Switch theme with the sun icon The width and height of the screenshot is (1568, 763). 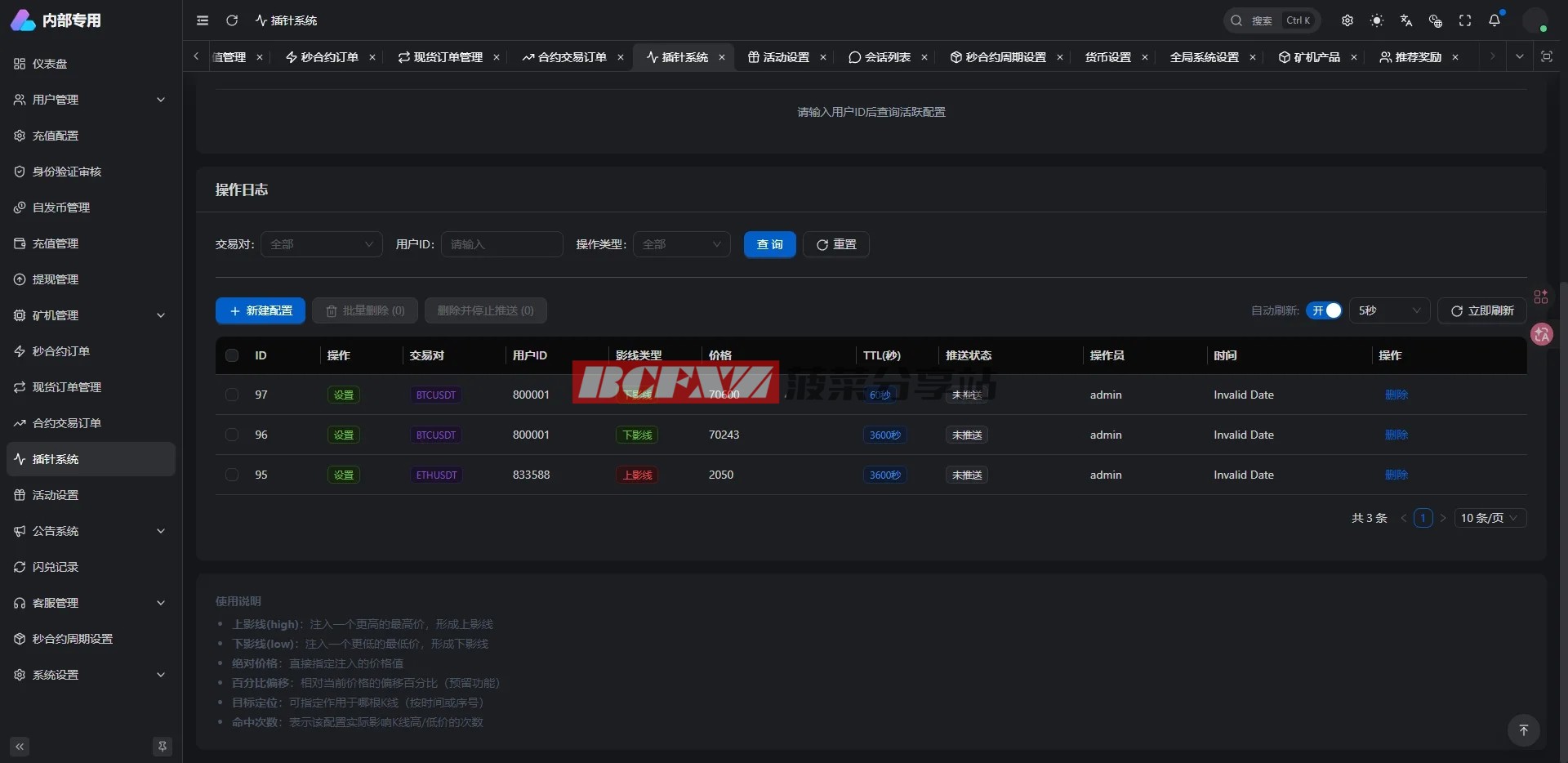point(1377,20)
